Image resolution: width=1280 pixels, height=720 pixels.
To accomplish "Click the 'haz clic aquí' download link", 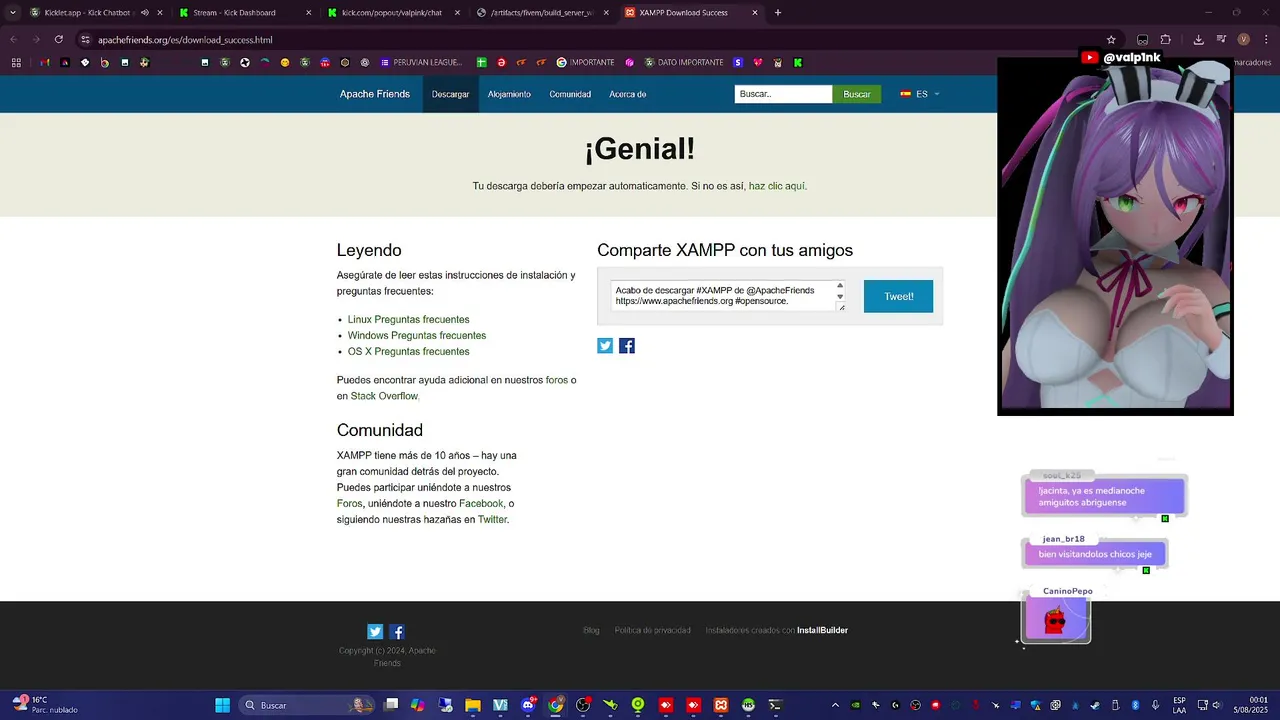I will tap(776, 186).
